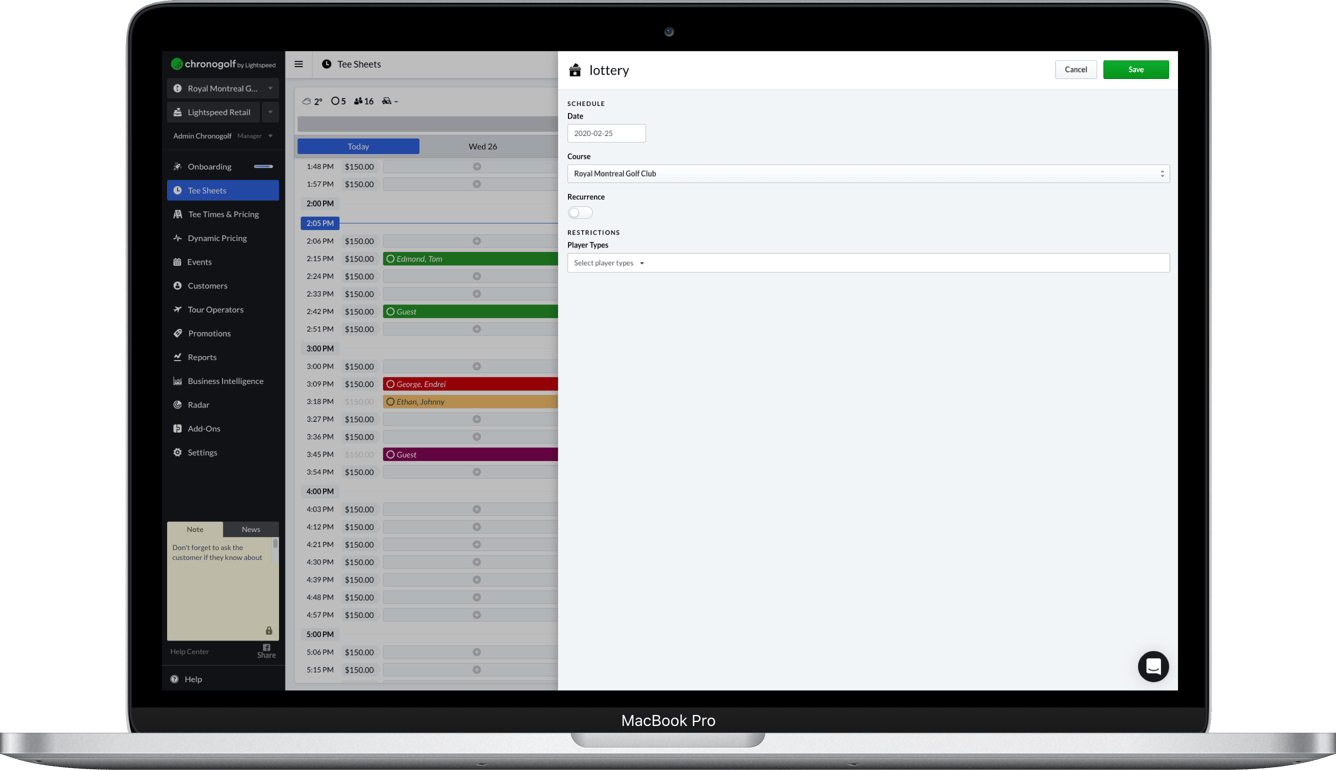Screen dimensions: 1336x770
Task: Click the plus icon in 2:06 PM row
Action: click(477, 241)
